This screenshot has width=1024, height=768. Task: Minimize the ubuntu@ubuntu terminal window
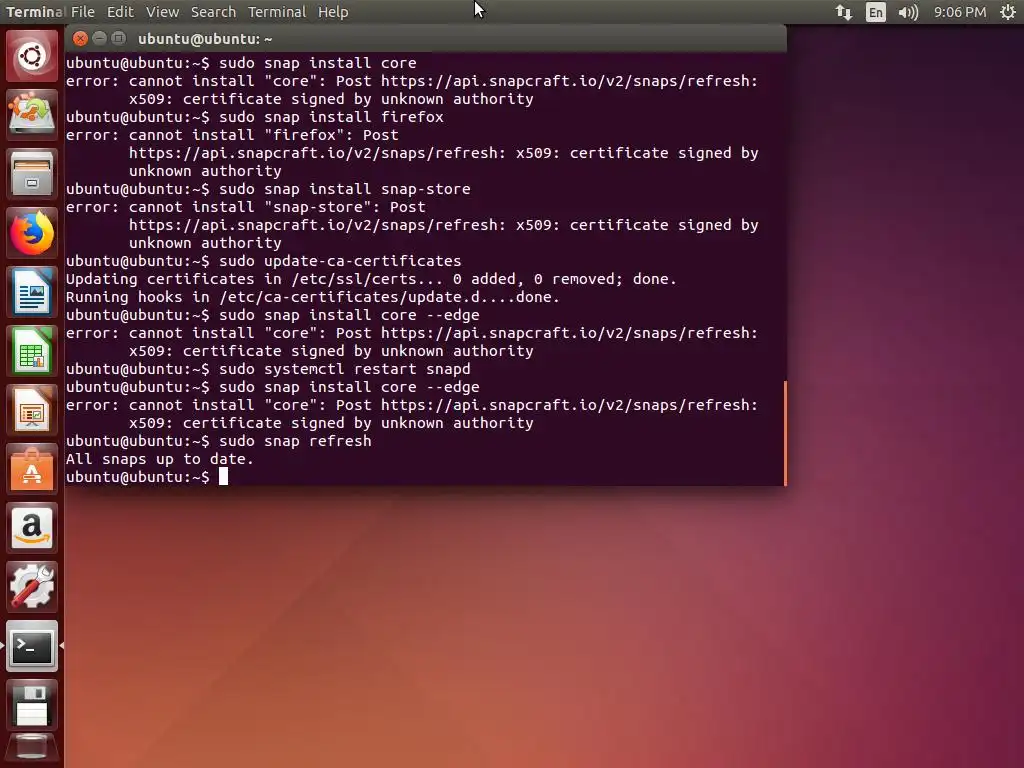tap(99, 39)
